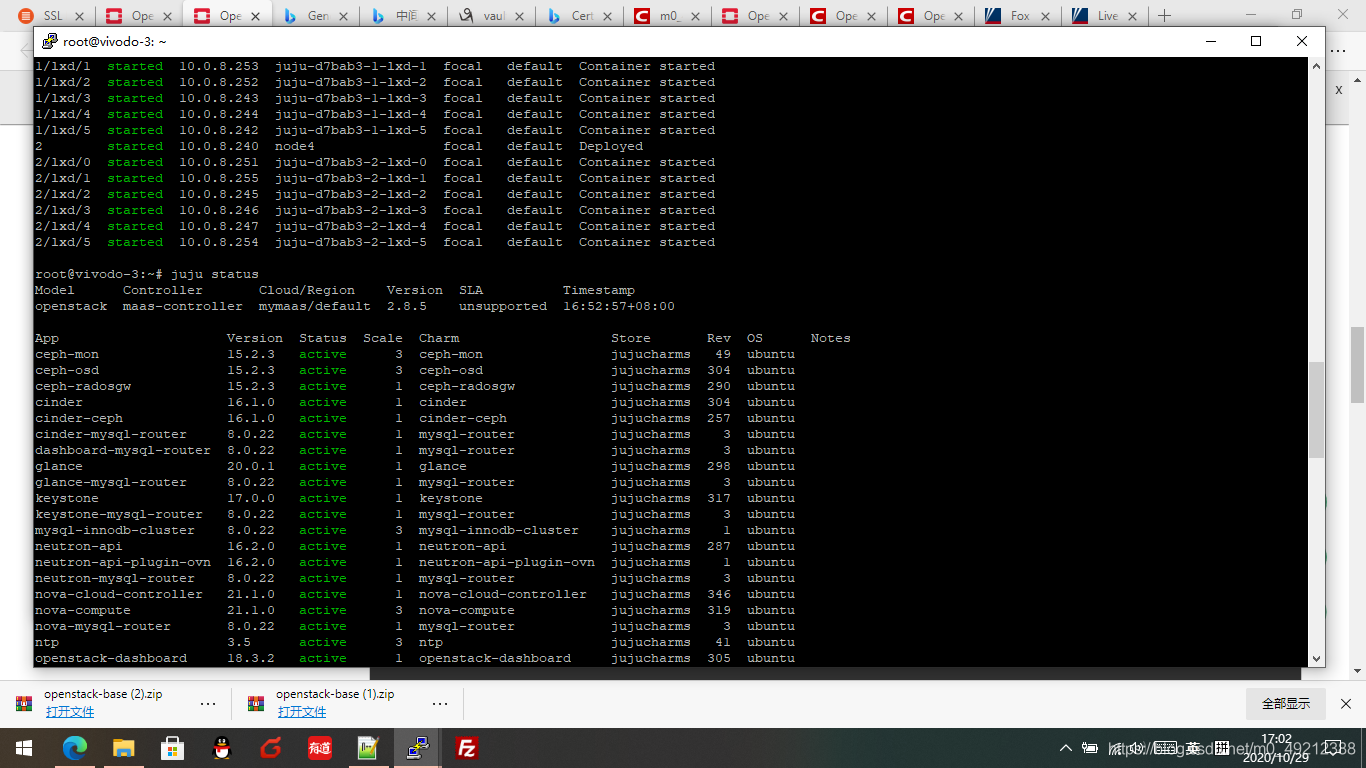Screen dimensions: 1366x768
Task: Click 打开文件 link under openstack-base (2).zip
Action: [x=70, y=712]
